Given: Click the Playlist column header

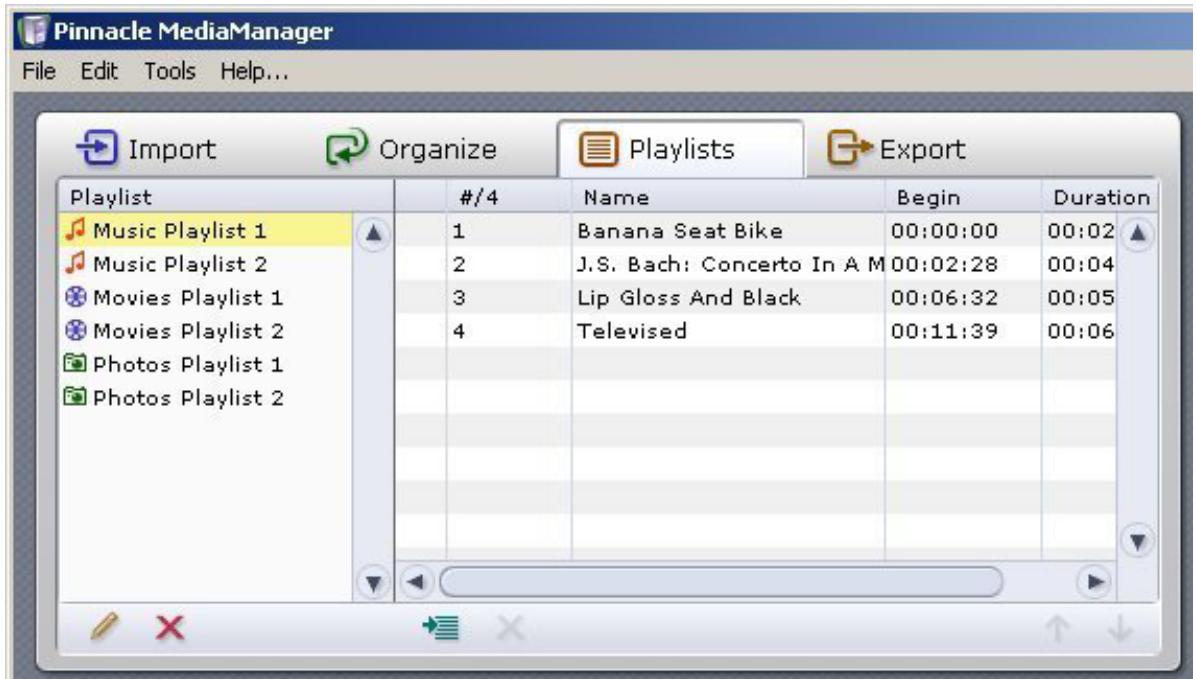Looking at the screenshot, I should (226, 197).
